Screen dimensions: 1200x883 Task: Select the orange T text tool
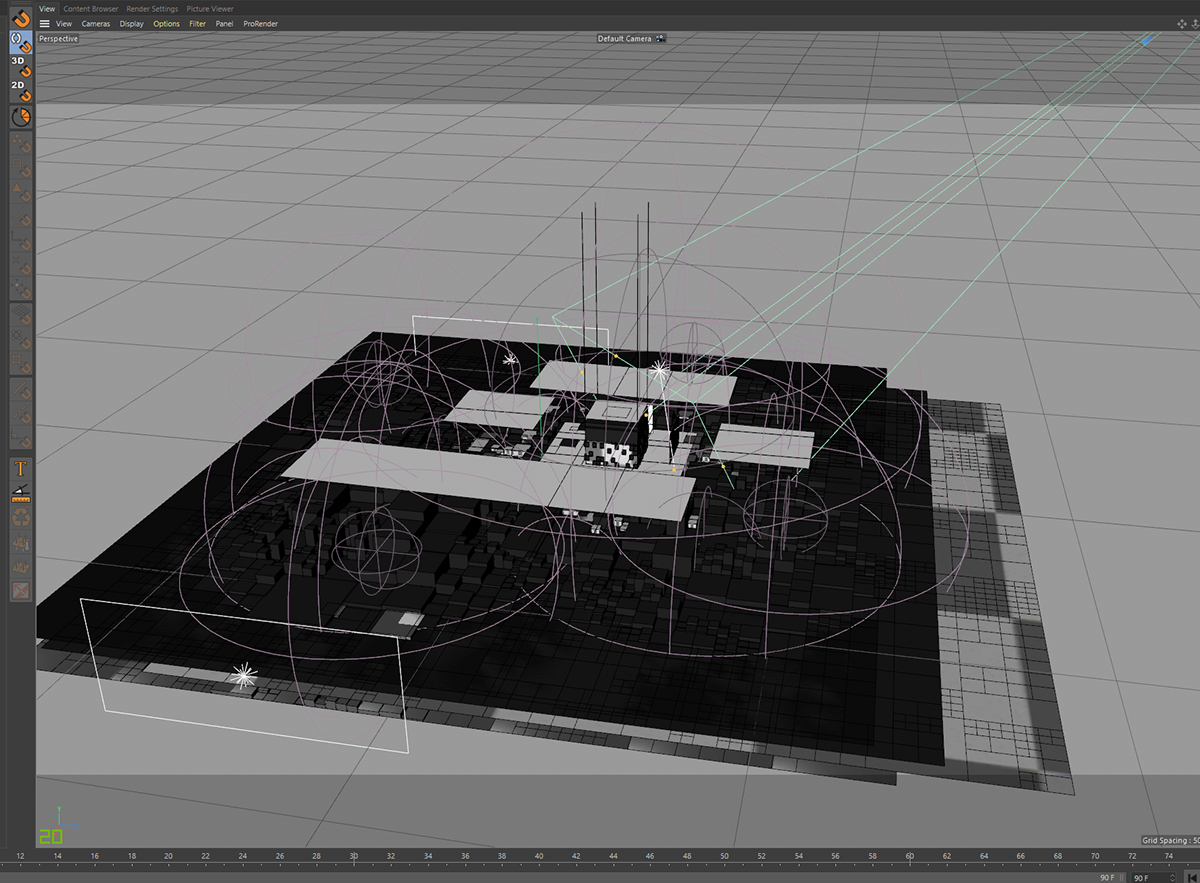coord(21,468)
